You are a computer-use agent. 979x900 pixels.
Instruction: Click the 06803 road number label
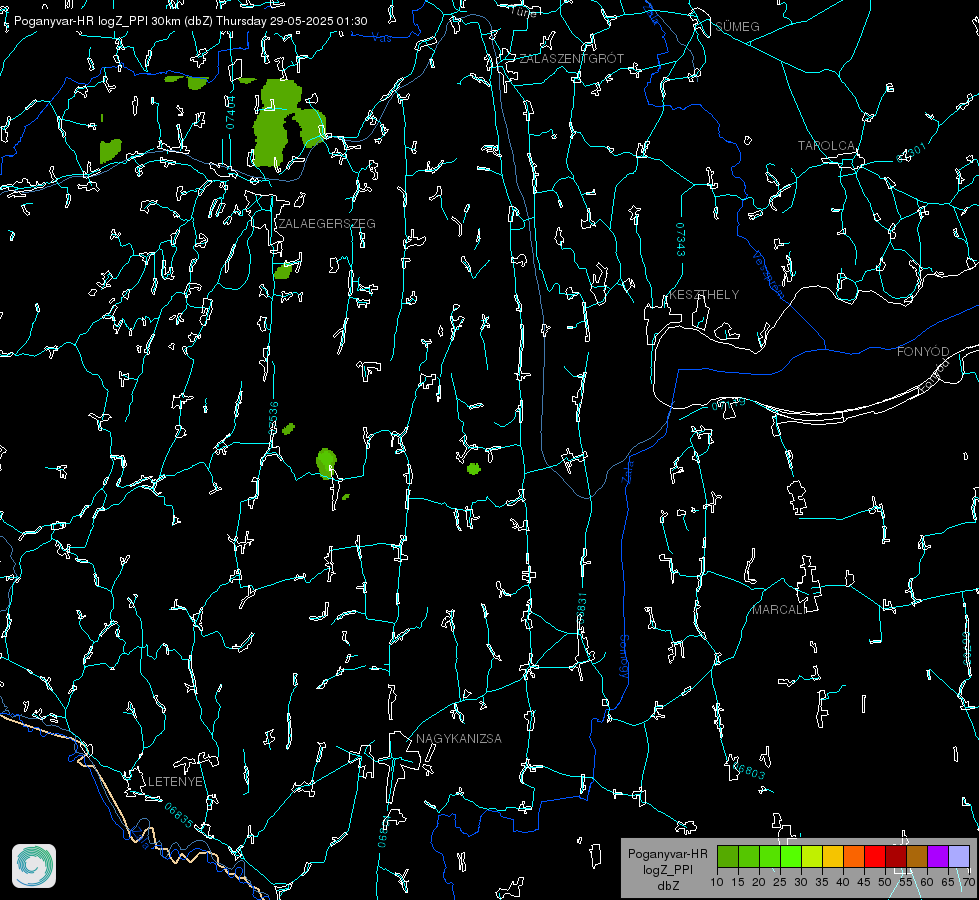click(x=747, y=769)
